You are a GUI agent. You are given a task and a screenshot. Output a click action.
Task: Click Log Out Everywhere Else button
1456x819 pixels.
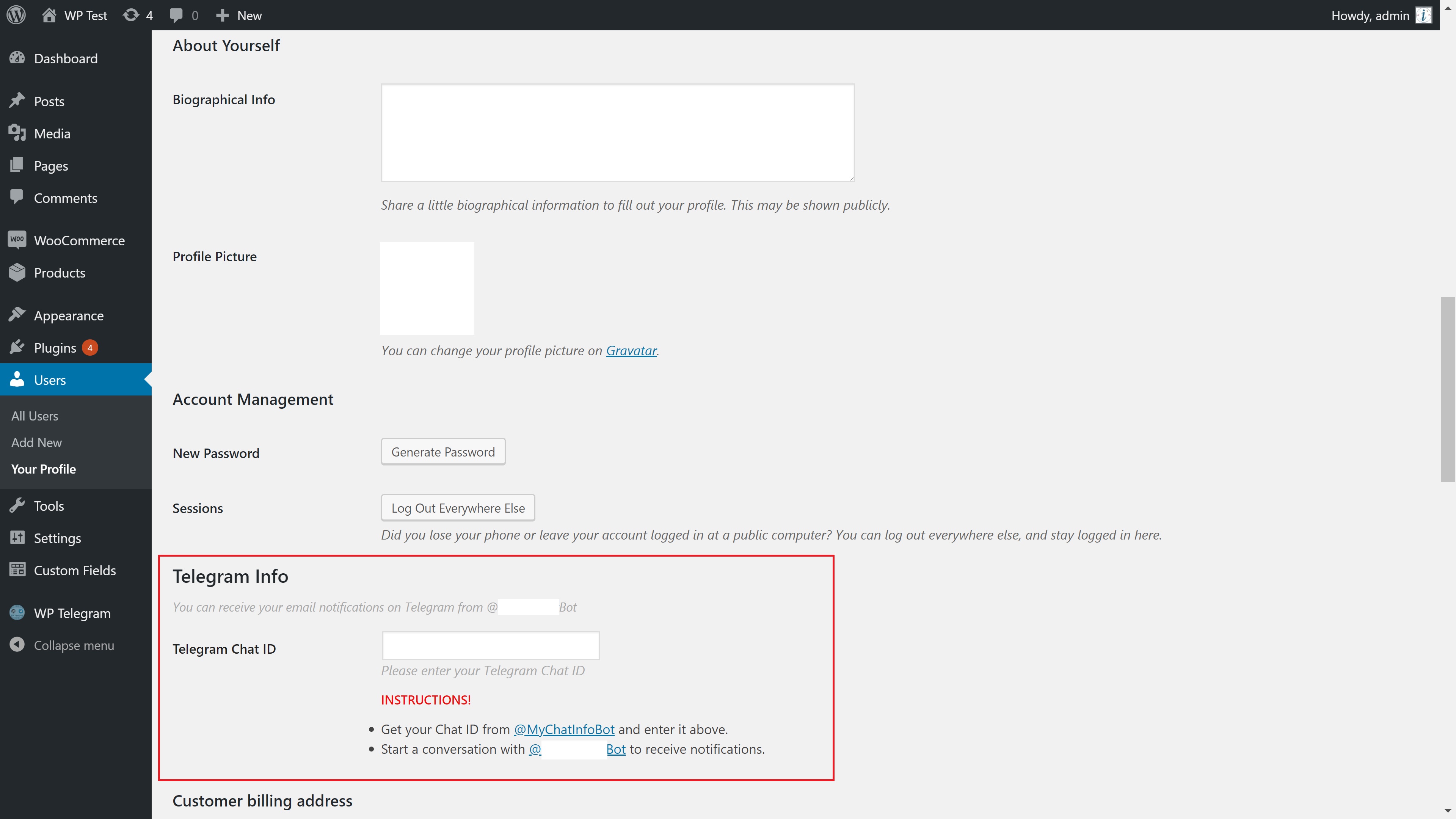coord(457,508)
